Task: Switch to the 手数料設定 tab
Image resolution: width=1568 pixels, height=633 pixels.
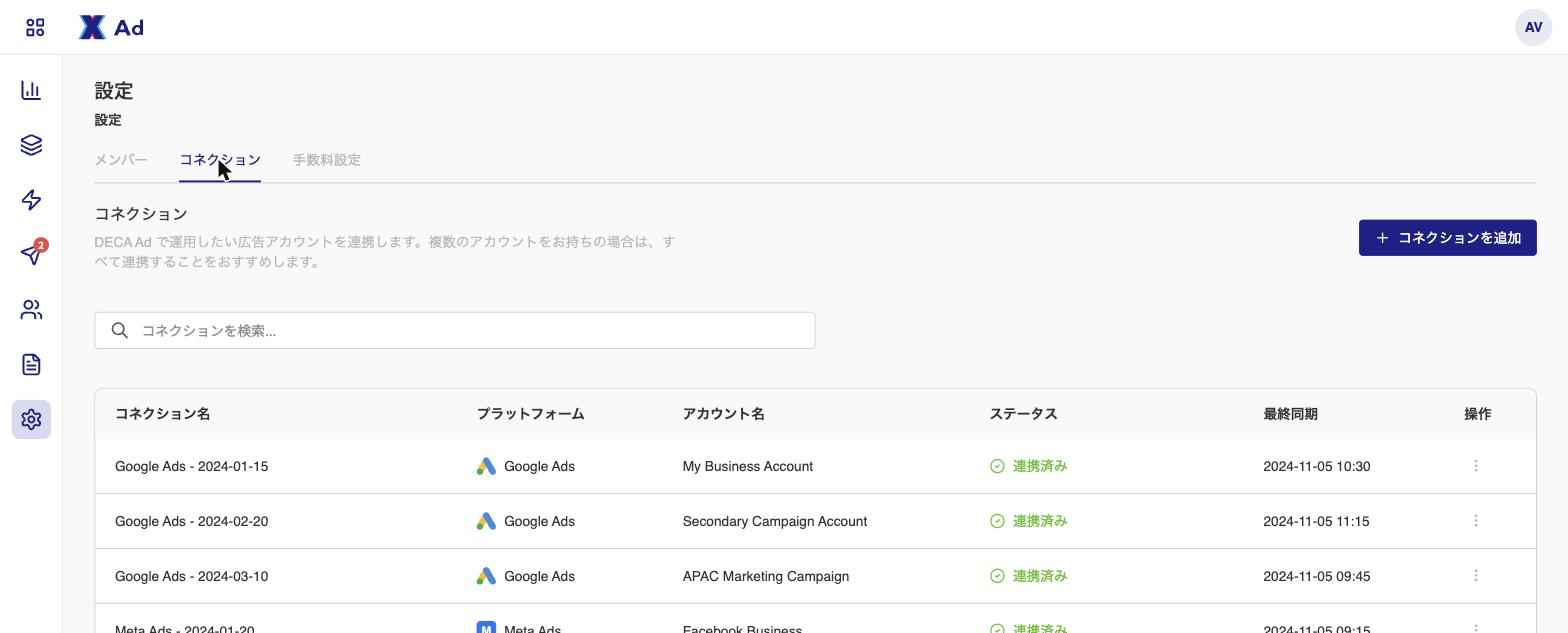Action: (327, 160)
